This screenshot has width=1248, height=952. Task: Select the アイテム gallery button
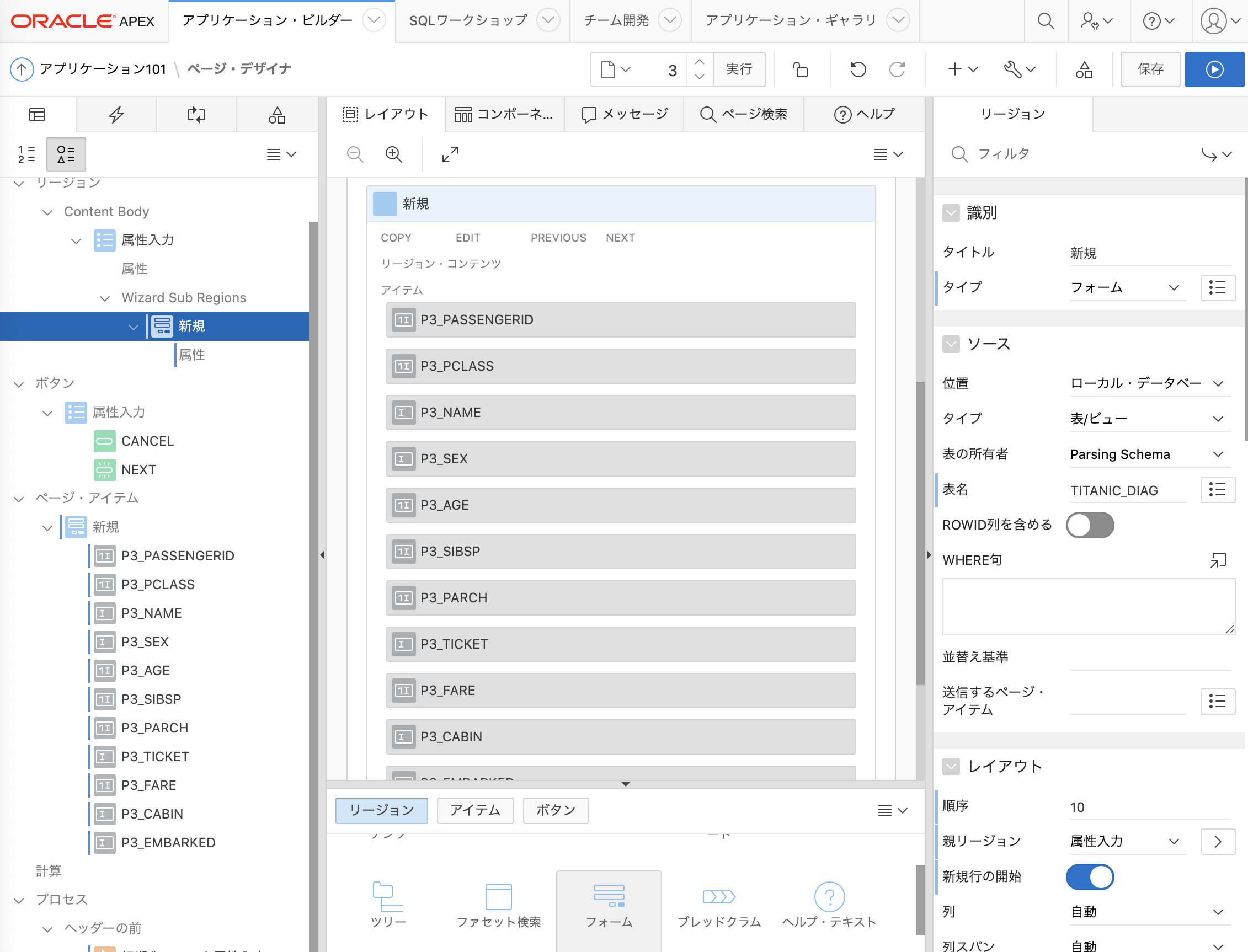point(475,810)
